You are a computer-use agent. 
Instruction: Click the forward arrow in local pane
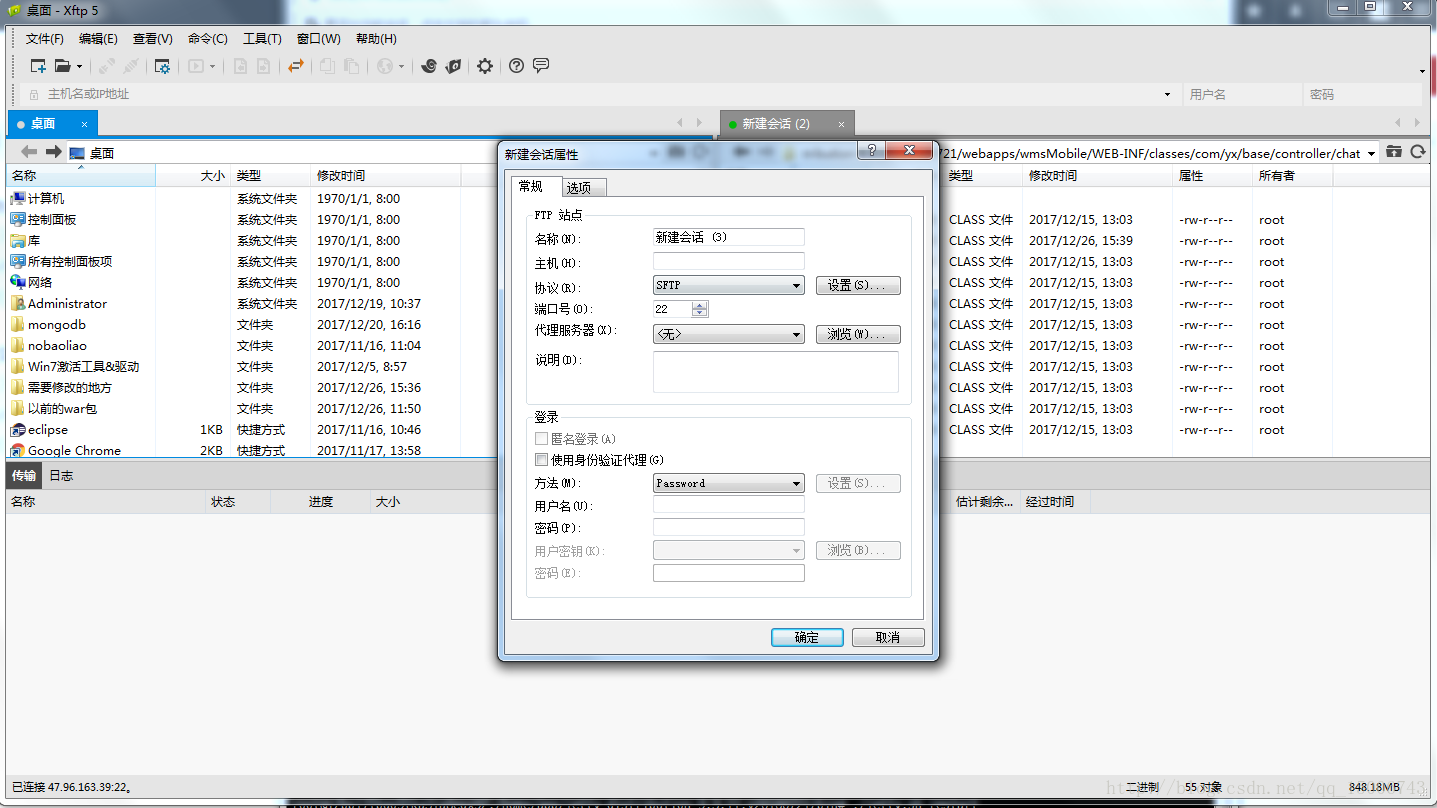(53, 152)
